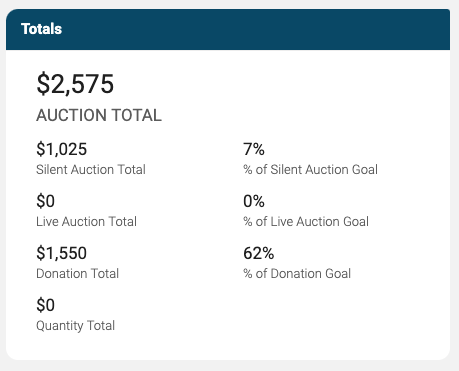Screen dimensions: 459x371
Task: Select the $2,575 auction total amount
Action: (x=75, y=84)
